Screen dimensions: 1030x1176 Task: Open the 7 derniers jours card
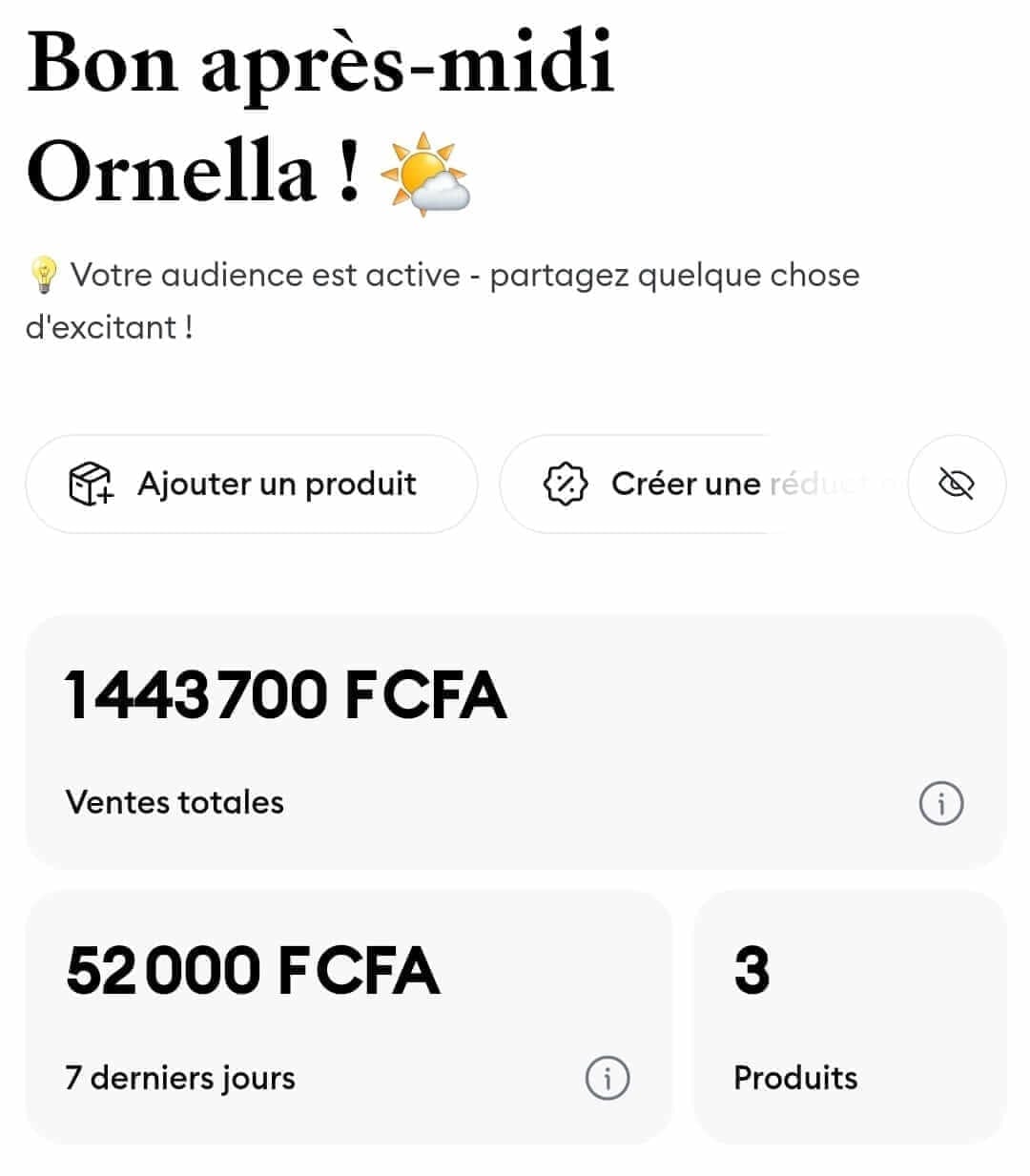click(348, 1017)
